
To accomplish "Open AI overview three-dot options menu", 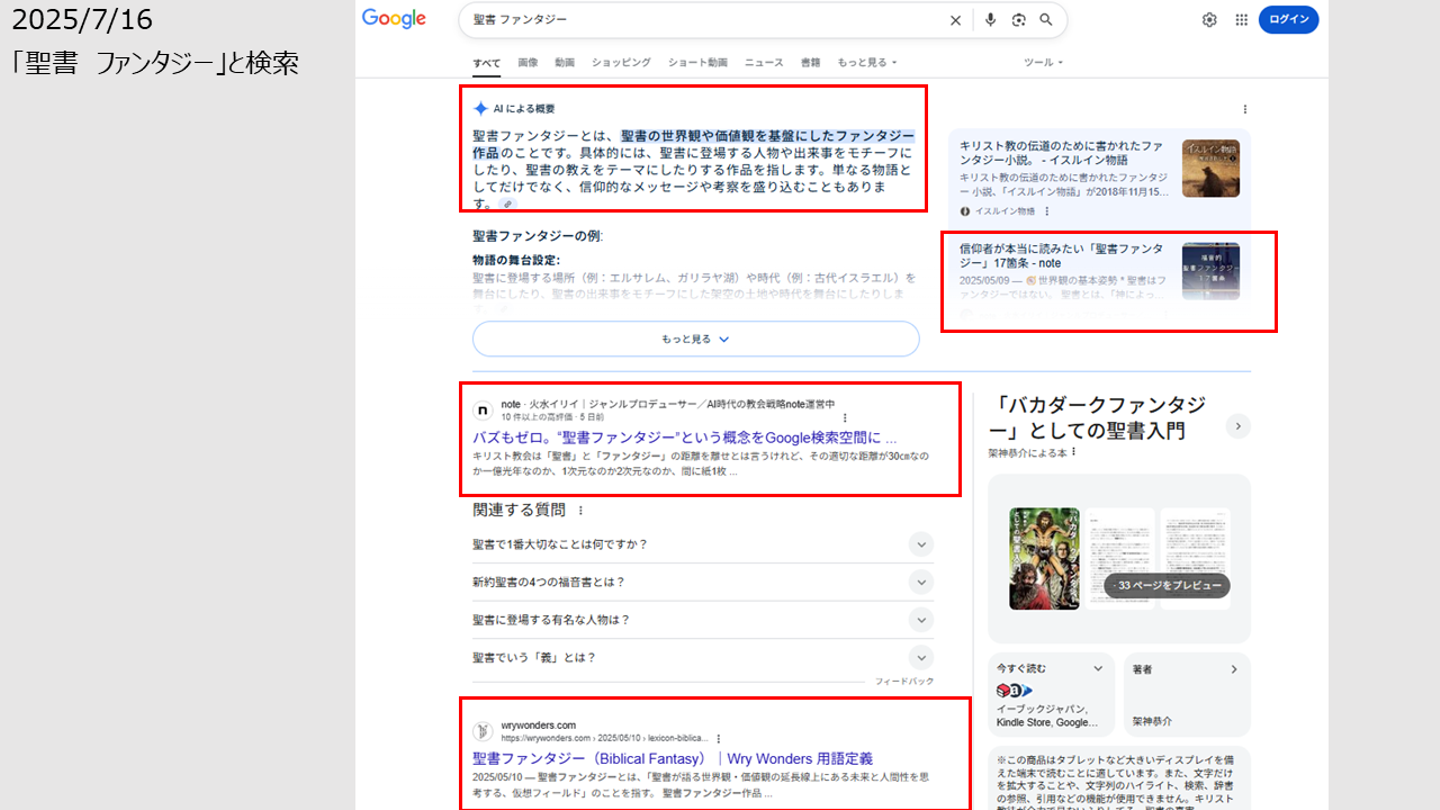I will point(1245,109).
